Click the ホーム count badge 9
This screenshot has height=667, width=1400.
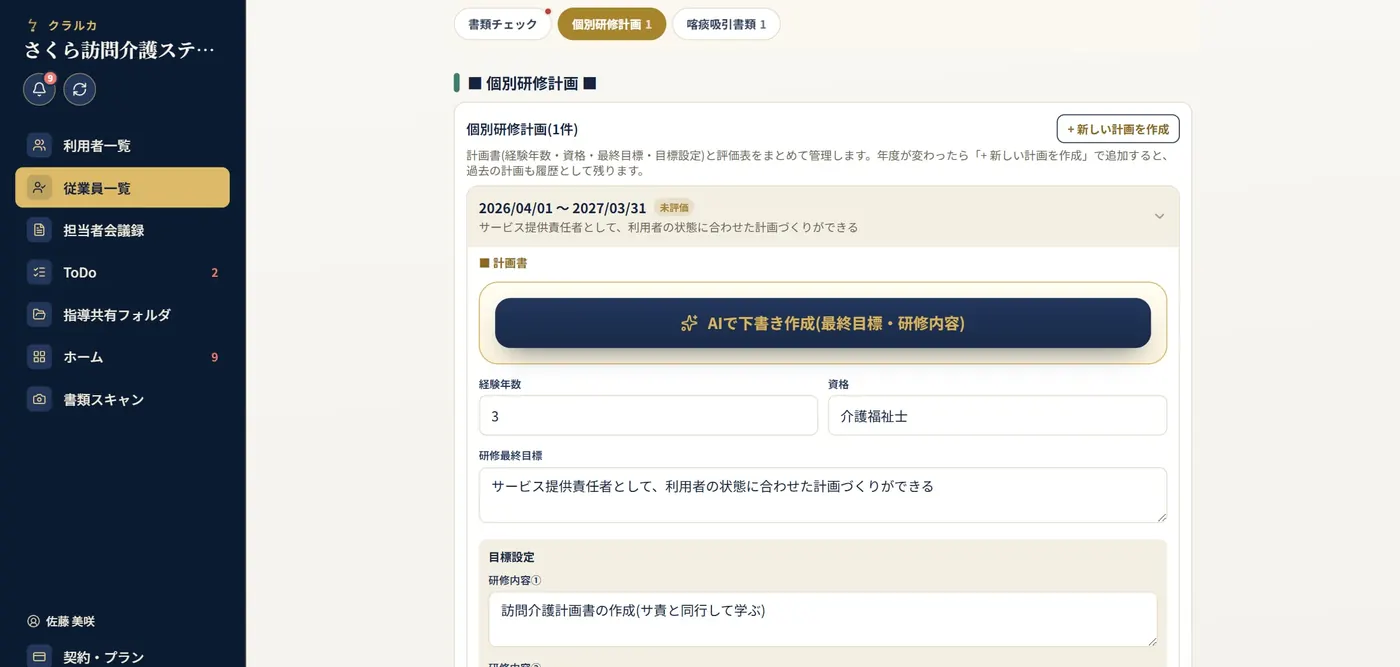point(214,357)
